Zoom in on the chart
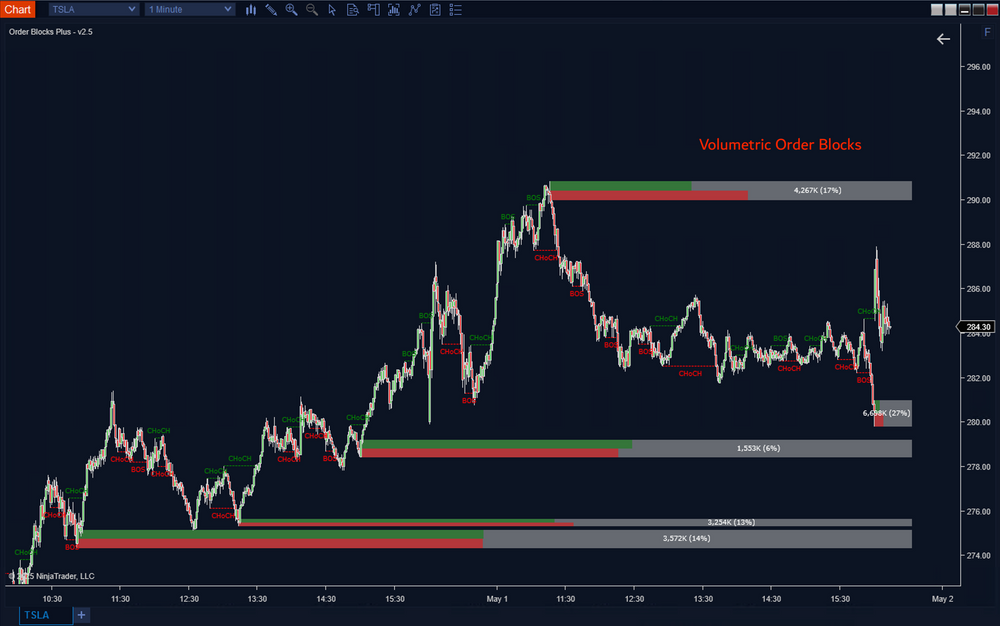1000x626 pixels. point(291,9)
